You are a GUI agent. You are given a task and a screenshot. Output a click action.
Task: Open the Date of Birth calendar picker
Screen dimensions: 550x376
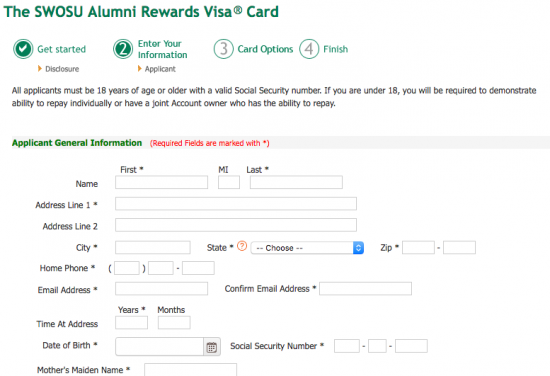point(212,347)
